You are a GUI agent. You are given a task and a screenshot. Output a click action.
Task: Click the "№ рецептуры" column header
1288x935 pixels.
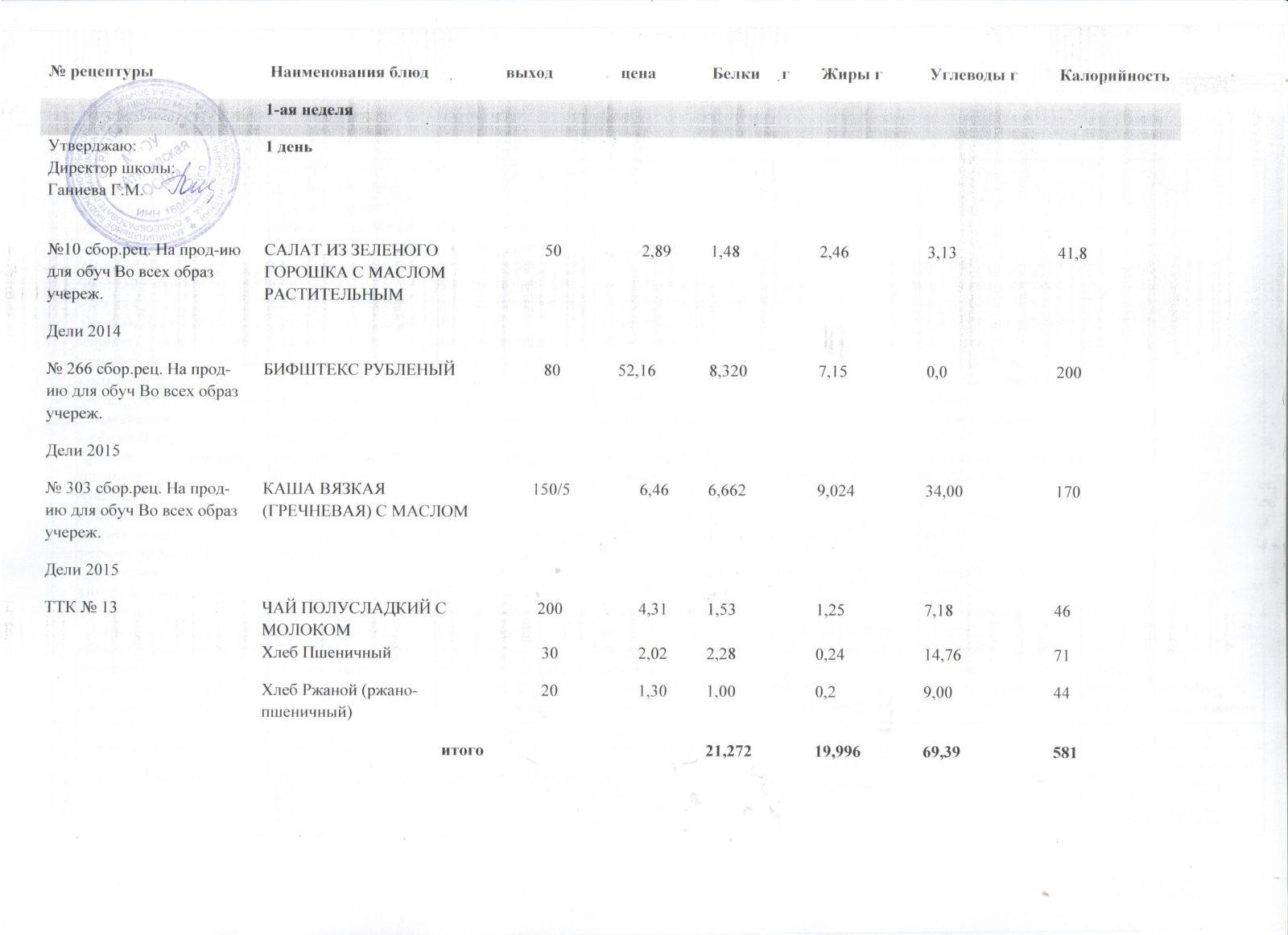[101, 72]
